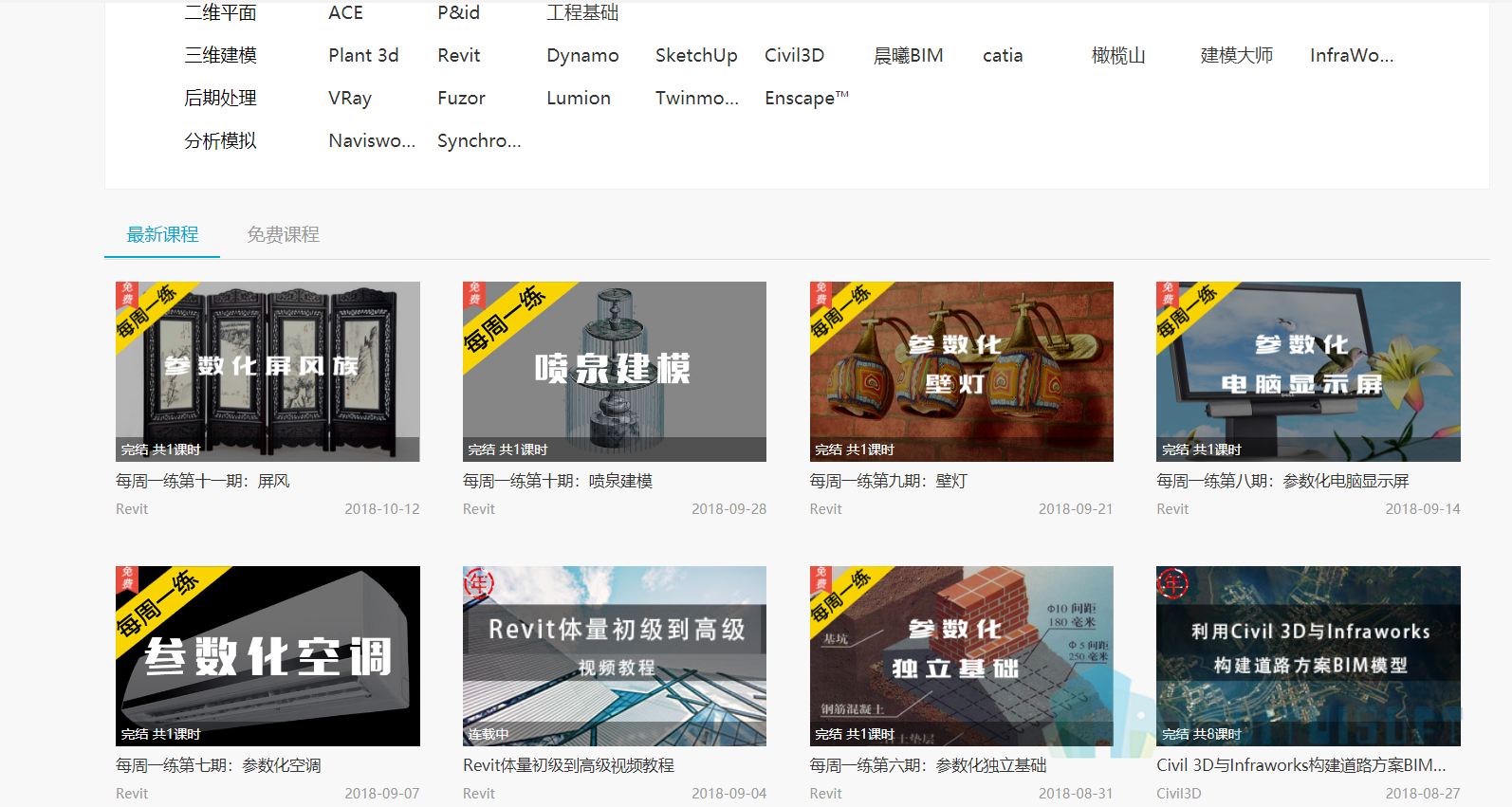Open the 喷泉建模 course thumbnail
The height and width of the screenshot is (807, 1512).
(615, 372)
